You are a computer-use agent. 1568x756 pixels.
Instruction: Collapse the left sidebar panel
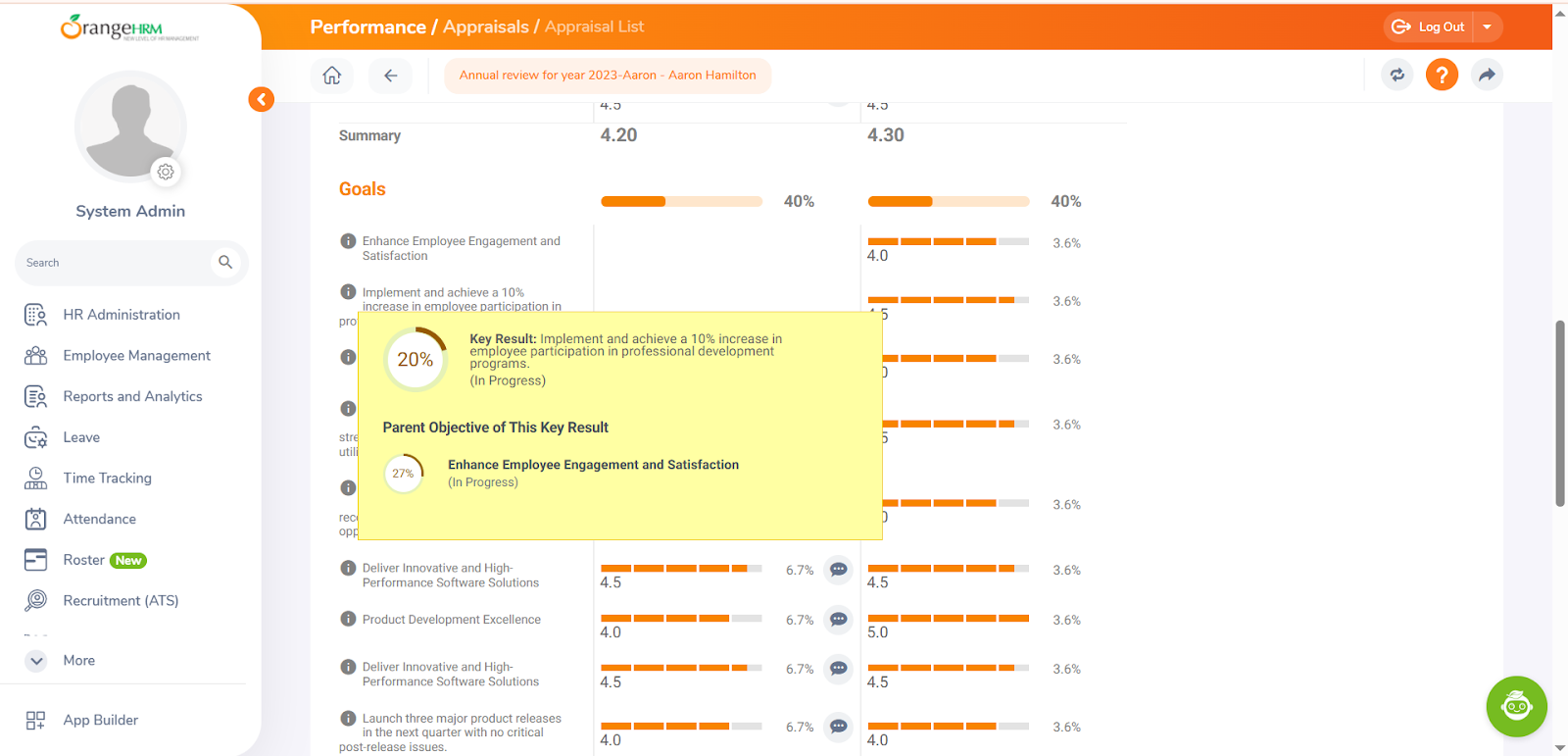pyautogui.click(x=261, y=99)
